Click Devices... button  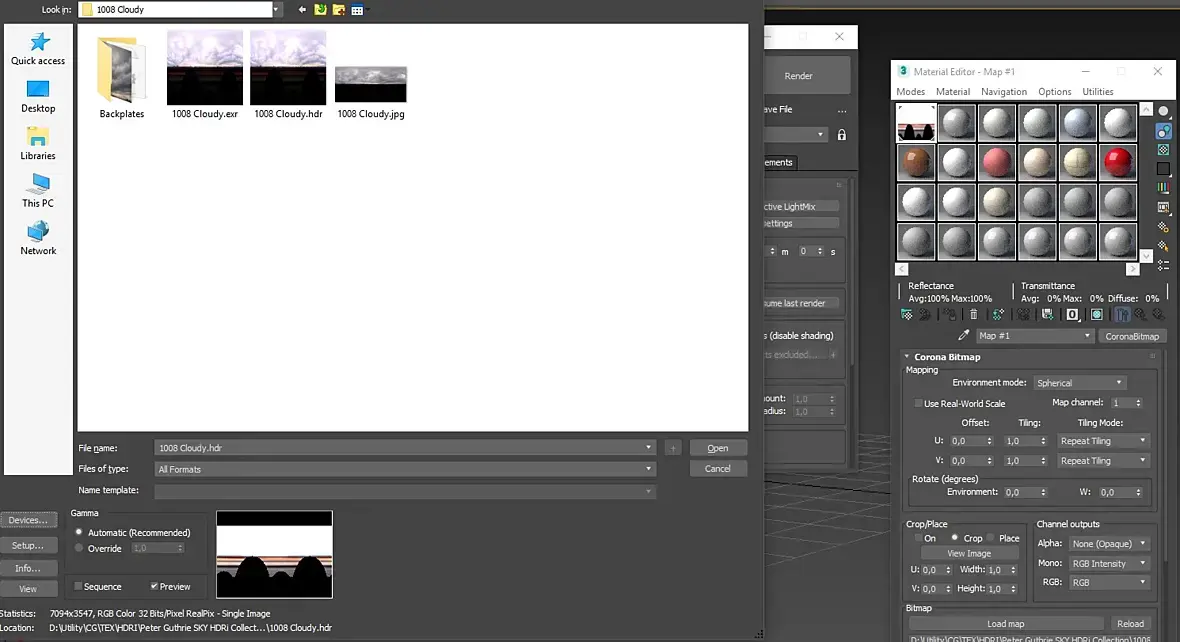tap(28, 520)
